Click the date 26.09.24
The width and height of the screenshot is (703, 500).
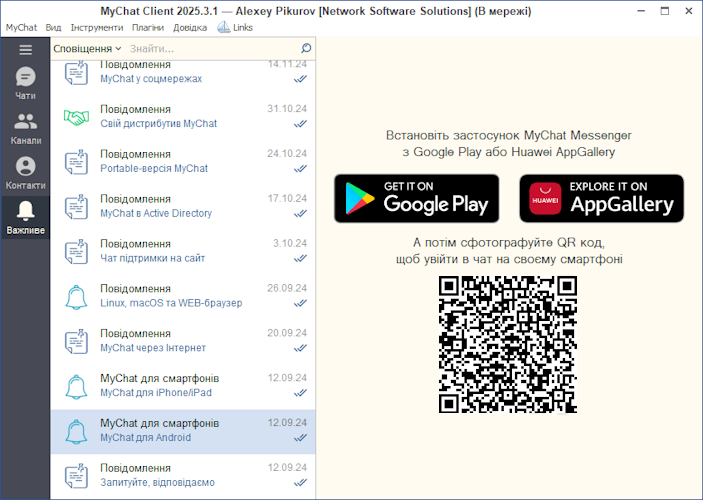pos(287,288)
